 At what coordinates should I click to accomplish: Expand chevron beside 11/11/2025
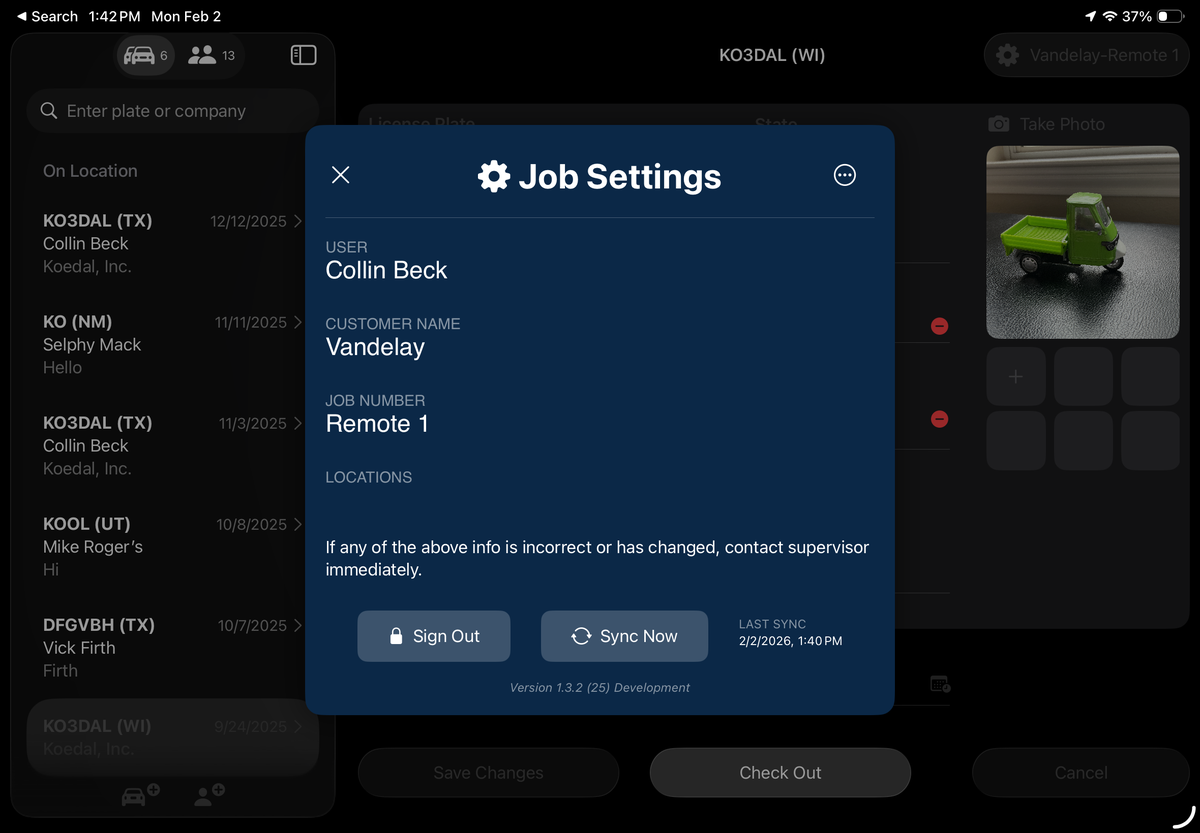coord(298,322)
